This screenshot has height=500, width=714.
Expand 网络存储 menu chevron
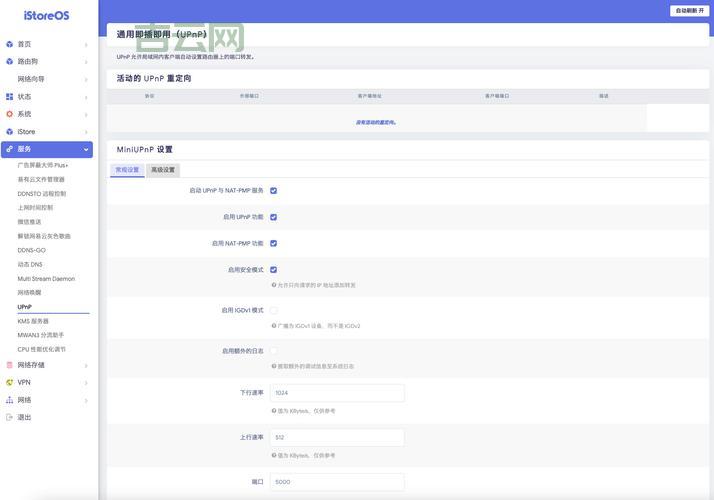[x=86, y=365]
